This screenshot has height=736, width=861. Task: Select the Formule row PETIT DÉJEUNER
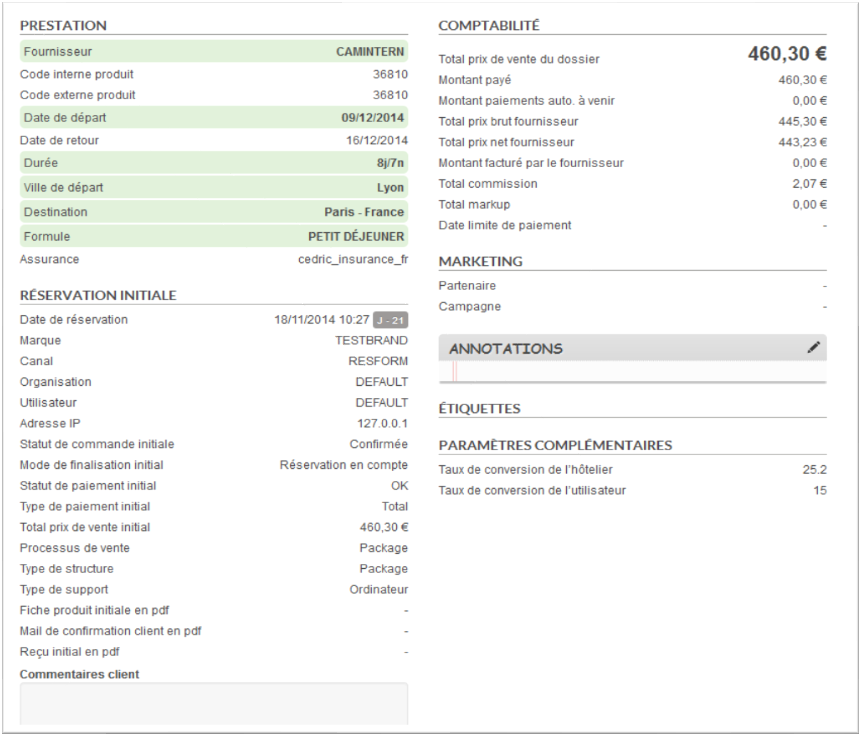(213, 237)
